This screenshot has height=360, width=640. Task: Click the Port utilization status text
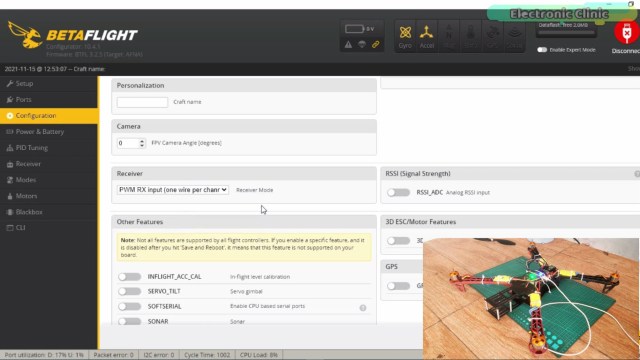click(44, 355)
